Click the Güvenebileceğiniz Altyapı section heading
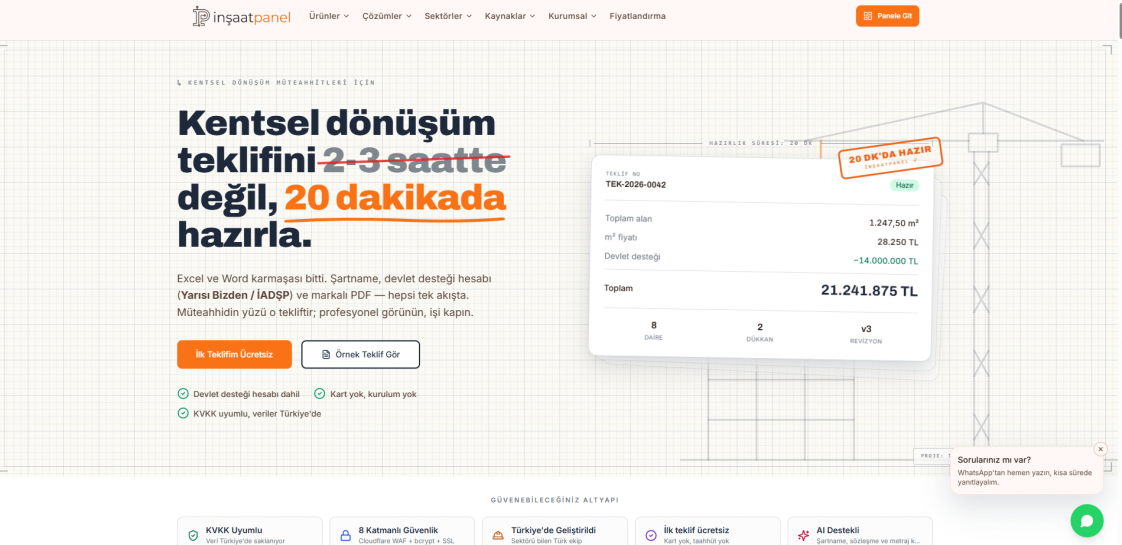This screenshot has width=1122, height=545. tap(555, 500)
